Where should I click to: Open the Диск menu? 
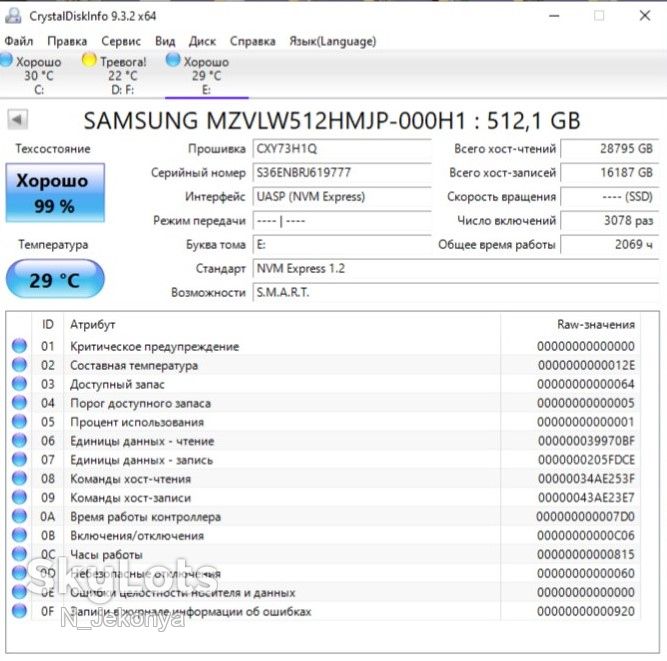[x=202, y=41]
